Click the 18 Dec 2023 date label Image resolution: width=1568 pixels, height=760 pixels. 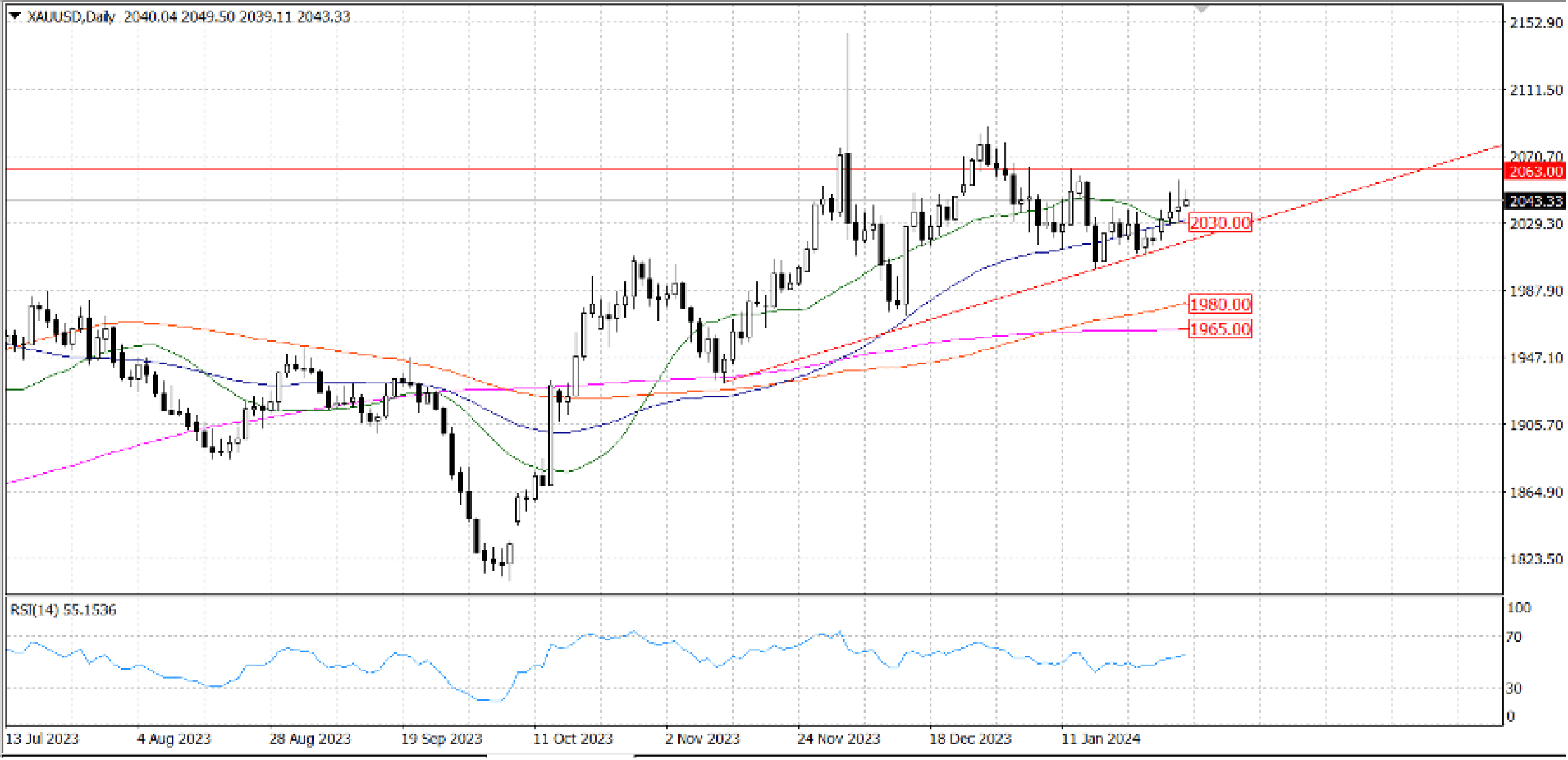click(x=970, y=739)
